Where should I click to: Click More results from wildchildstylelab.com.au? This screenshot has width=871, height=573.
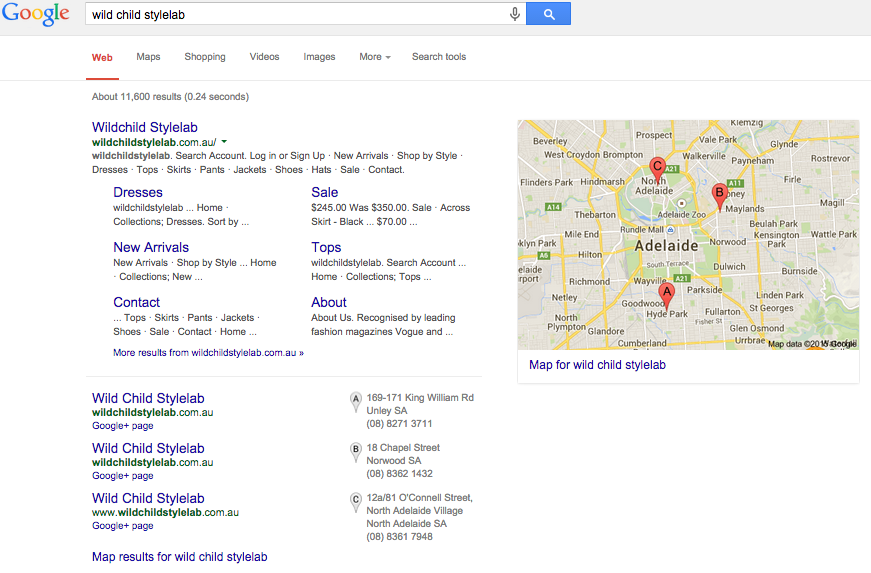coord(208,353)
